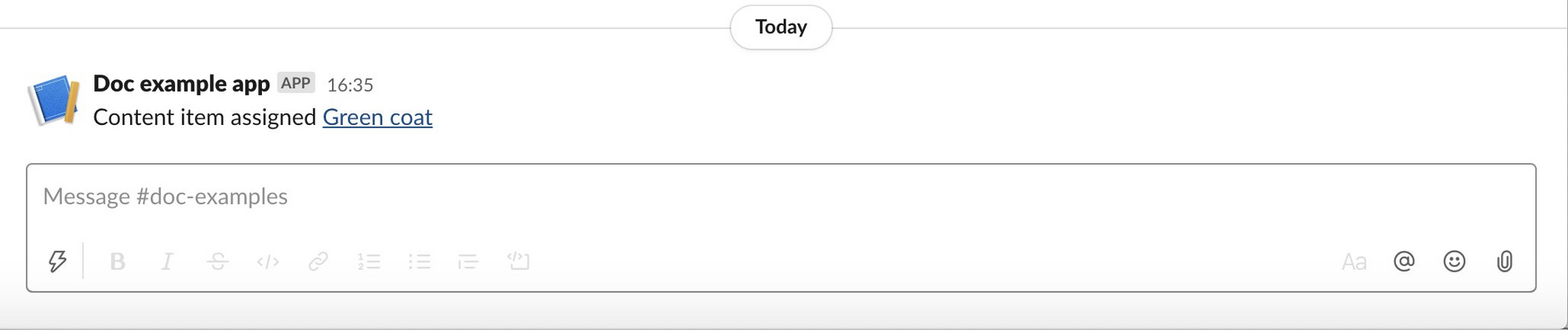Start a bulleted list
This screenshot has width=1568, height=330.
pyautogui.click(x=420, y=262)
